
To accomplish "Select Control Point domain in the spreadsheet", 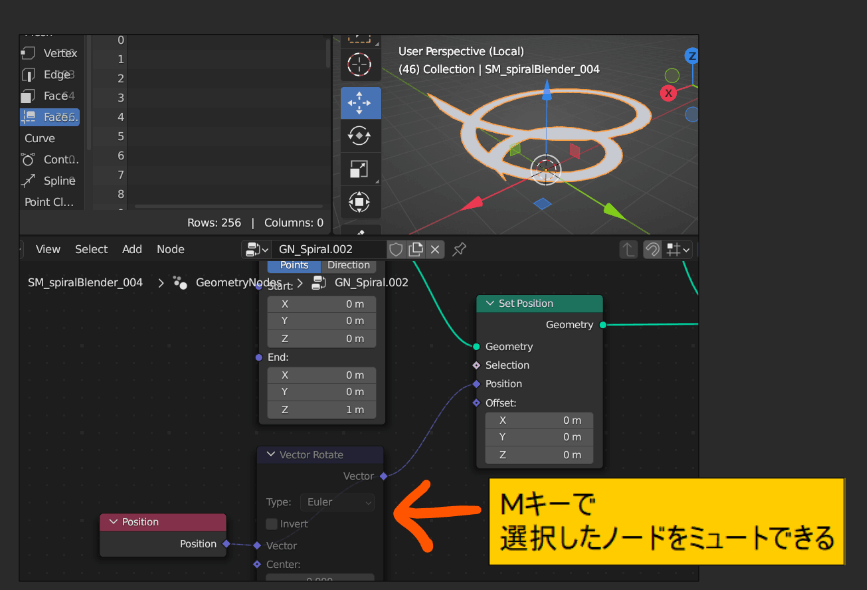I will (50, 159).
